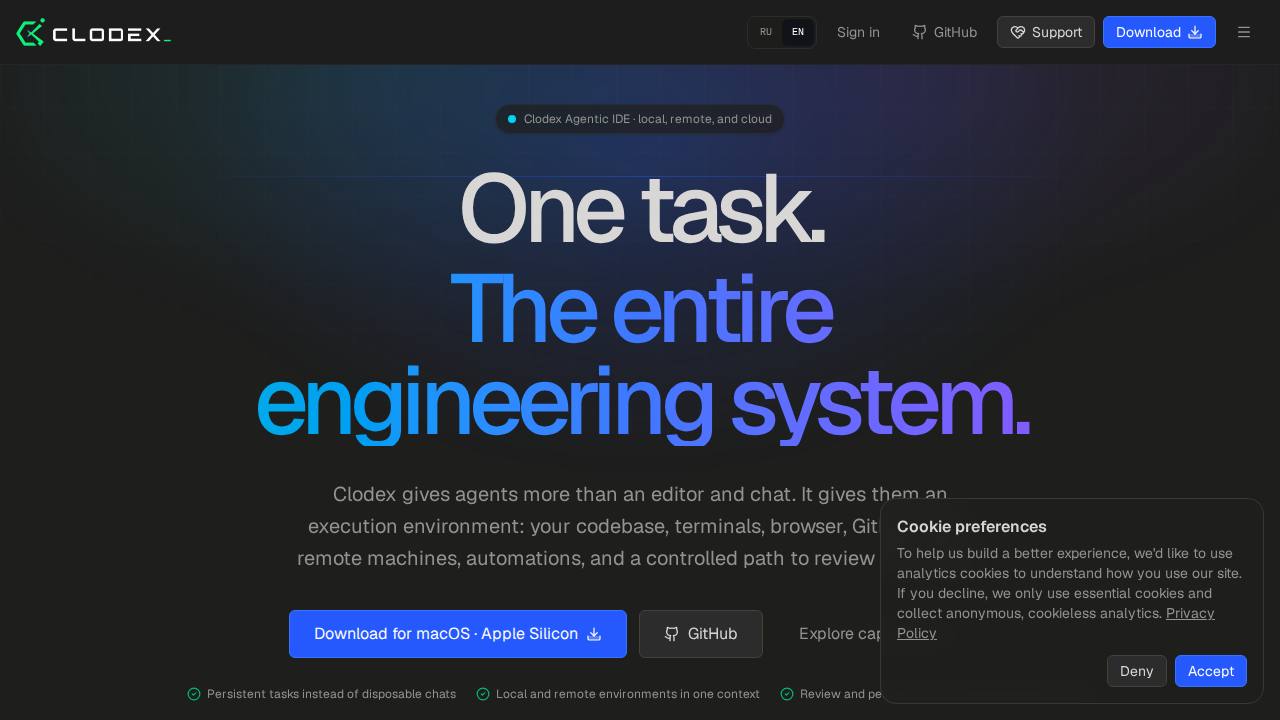Click 'Persistent tasks instead of disposable chats' text
The height and width of the screenshot is (720, 1280).
[x=331, y=694]
